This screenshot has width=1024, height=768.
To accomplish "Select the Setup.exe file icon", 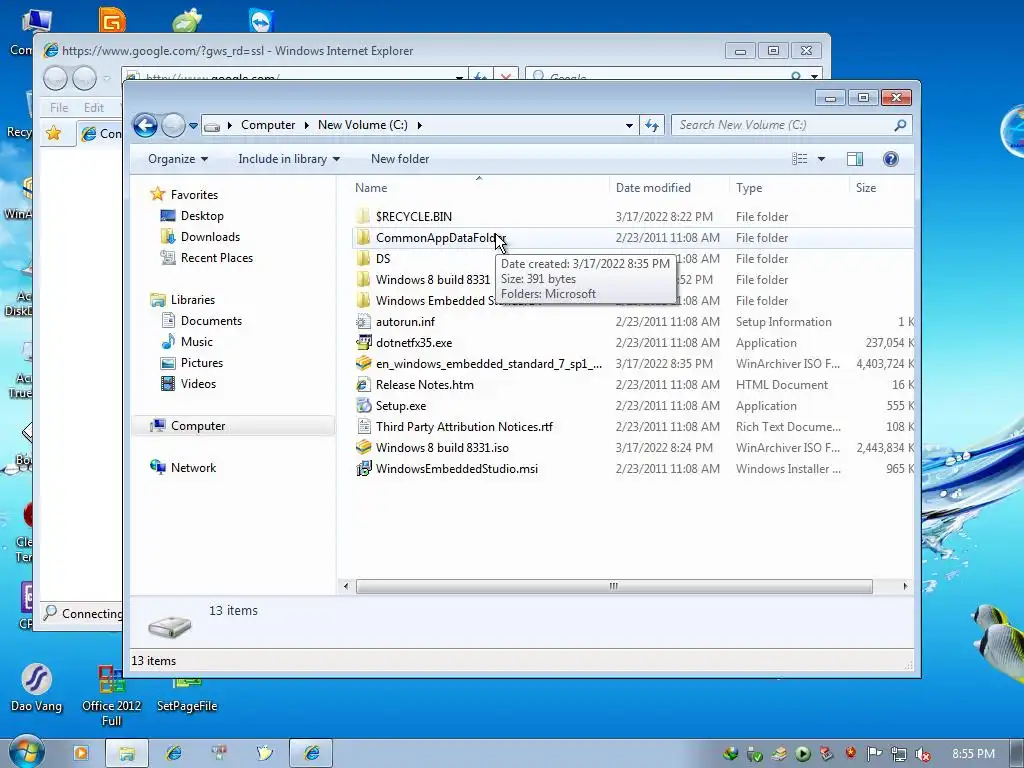I will click(363, 405).
